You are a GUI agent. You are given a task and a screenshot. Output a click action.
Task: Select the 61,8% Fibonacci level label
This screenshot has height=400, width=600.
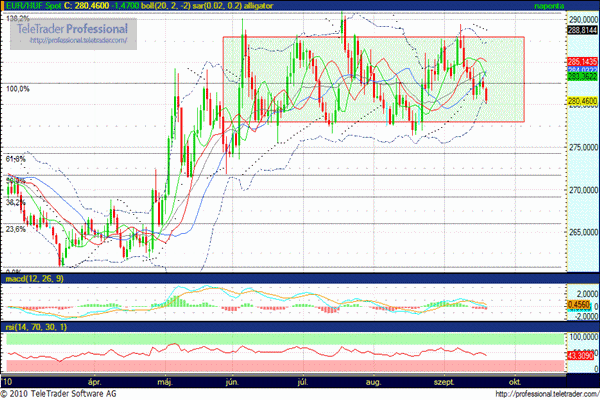click(14, 159)
